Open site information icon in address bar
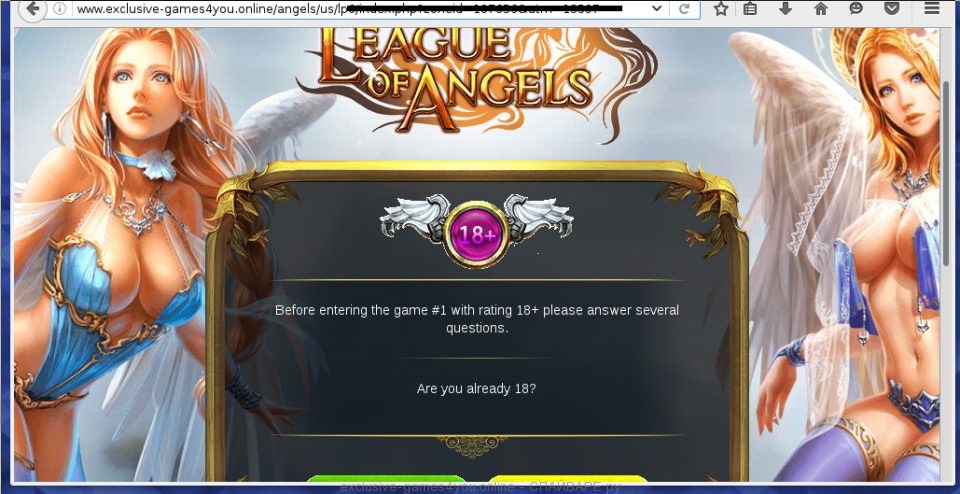This screenshot has height=494, width=960. pyautogui.click(x=59, y=9)
